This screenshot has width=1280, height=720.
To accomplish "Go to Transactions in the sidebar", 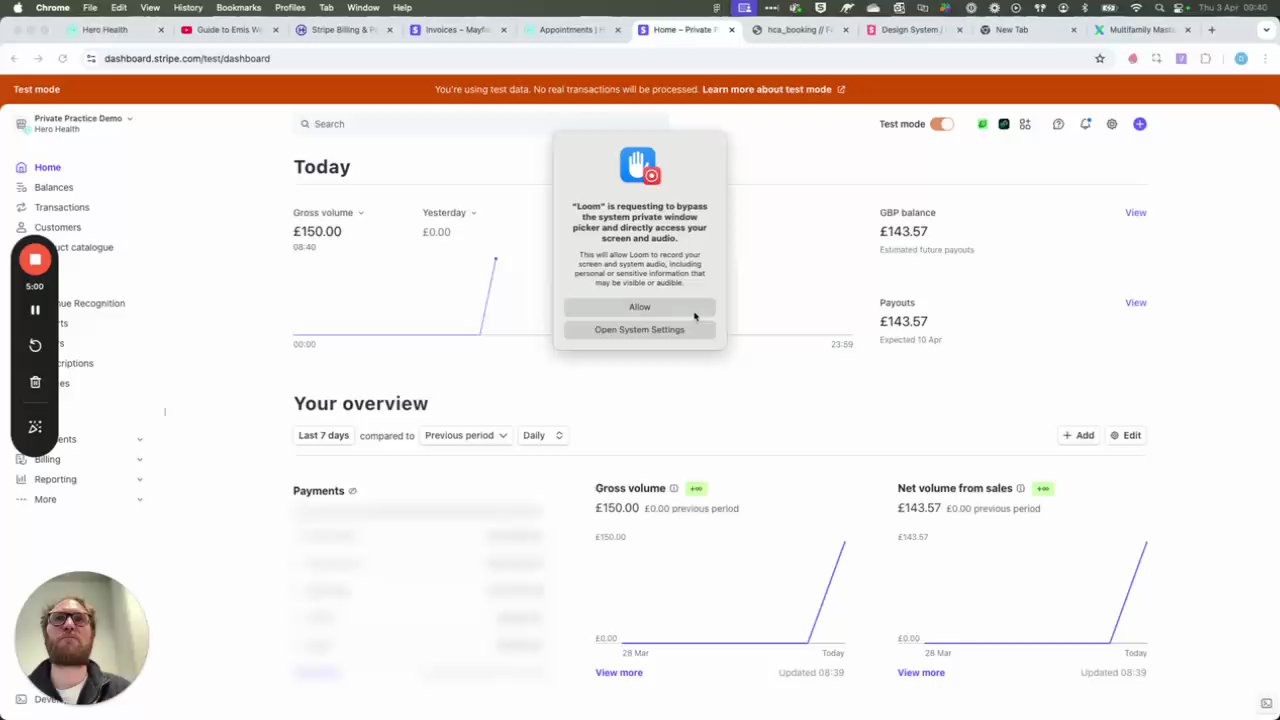I will pos(61,207).
